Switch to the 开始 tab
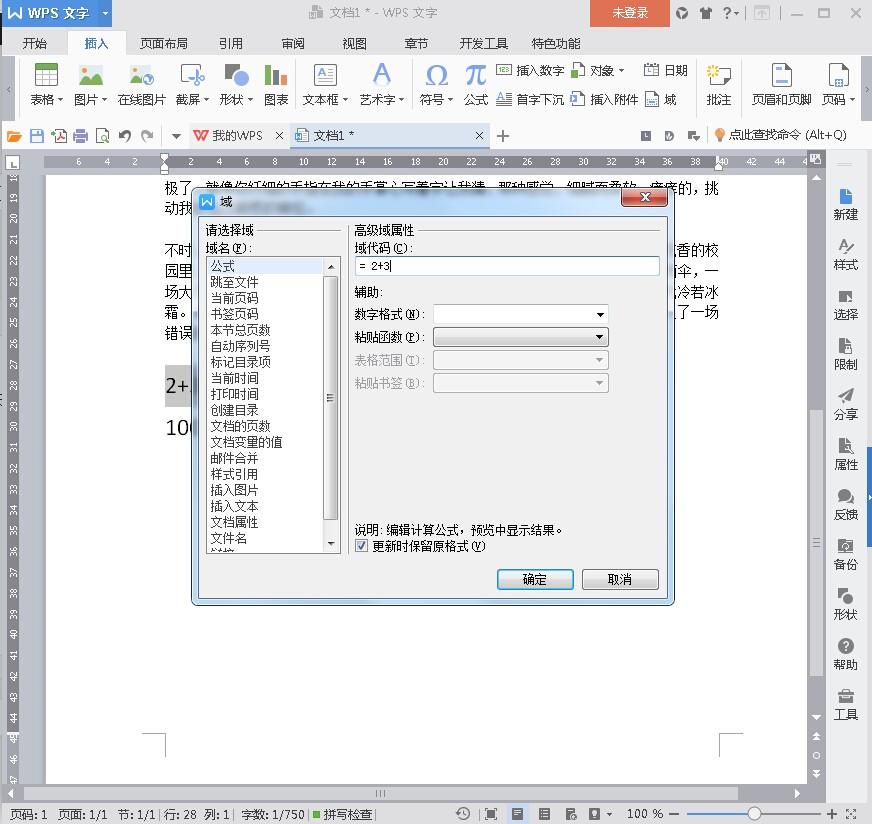The width and height of the screenshot is (872, 824). click(34, 43)
